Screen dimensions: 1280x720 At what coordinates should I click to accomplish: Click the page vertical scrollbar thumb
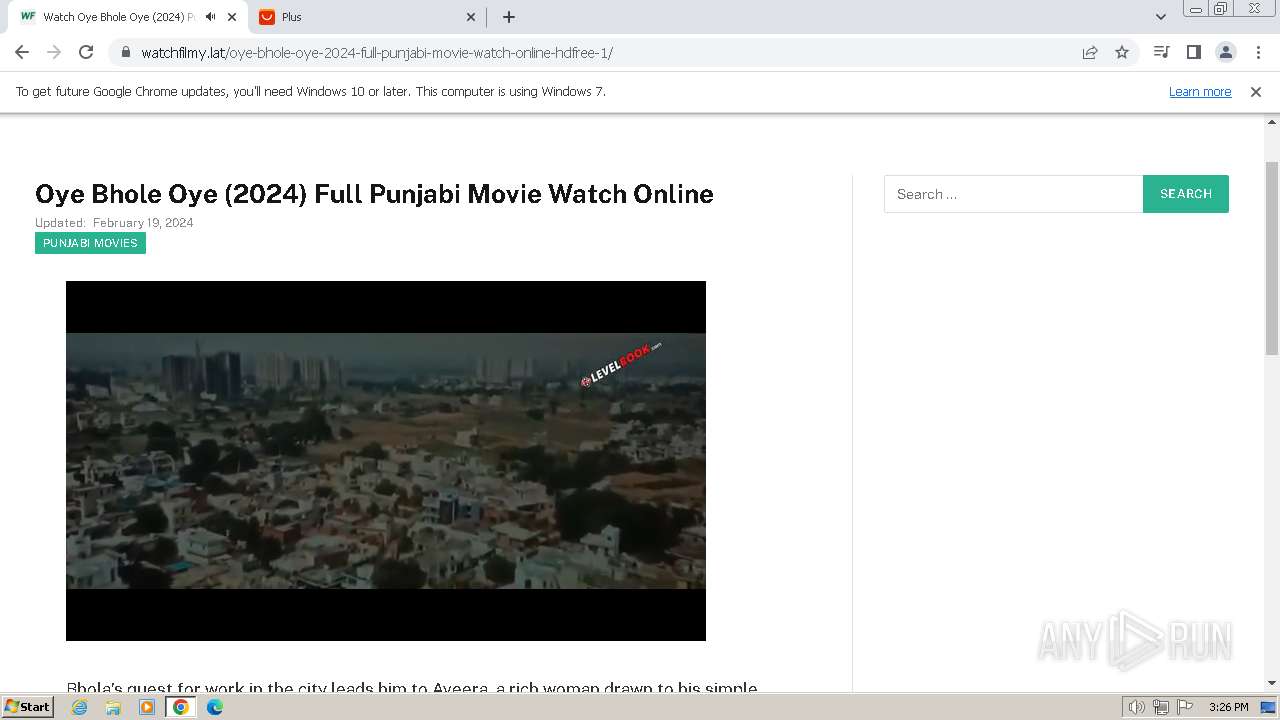coord(1272,258)
